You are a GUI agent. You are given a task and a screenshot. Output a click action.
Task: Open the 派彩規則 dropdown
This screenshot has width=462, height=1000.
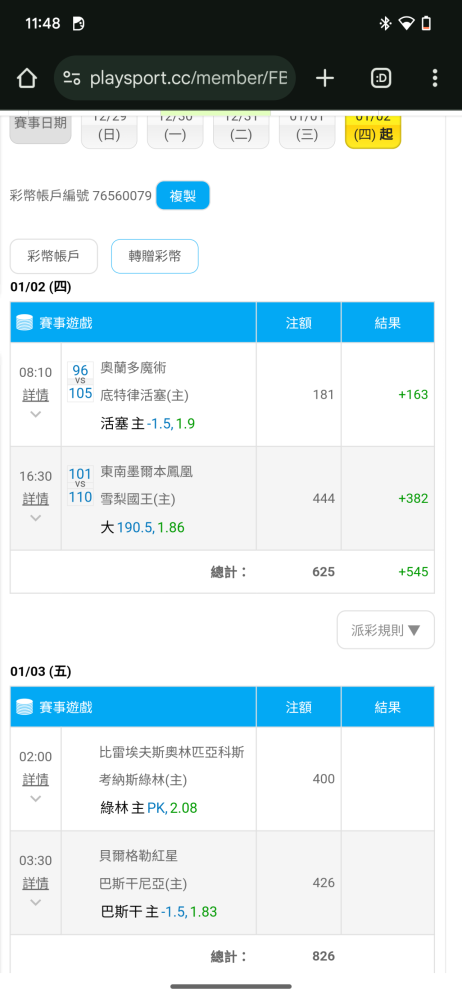[x=385, y=630]
